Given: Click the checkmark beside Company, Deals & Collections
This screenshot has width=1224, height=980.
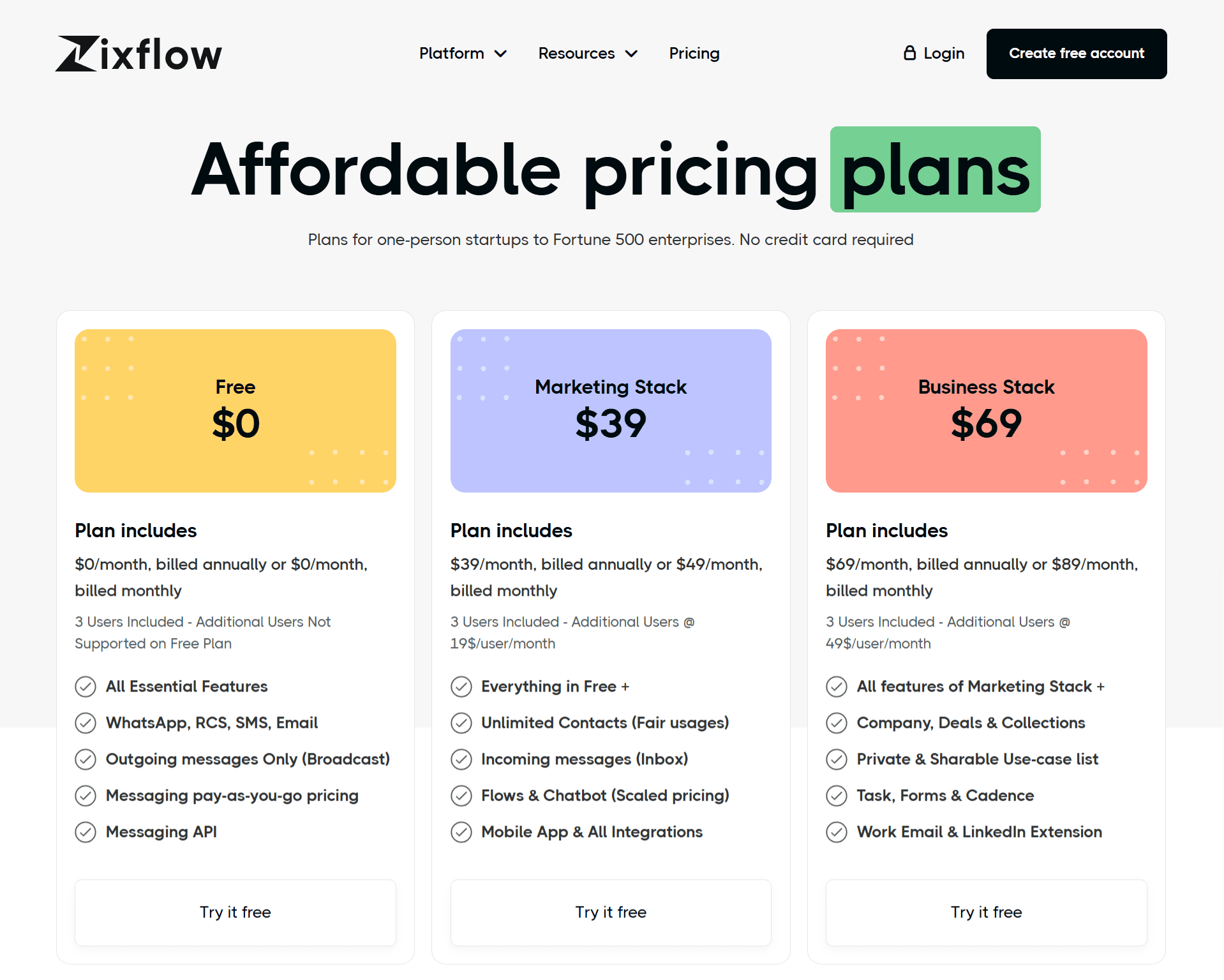Looking at the screenshot, I should click(836, 722).
